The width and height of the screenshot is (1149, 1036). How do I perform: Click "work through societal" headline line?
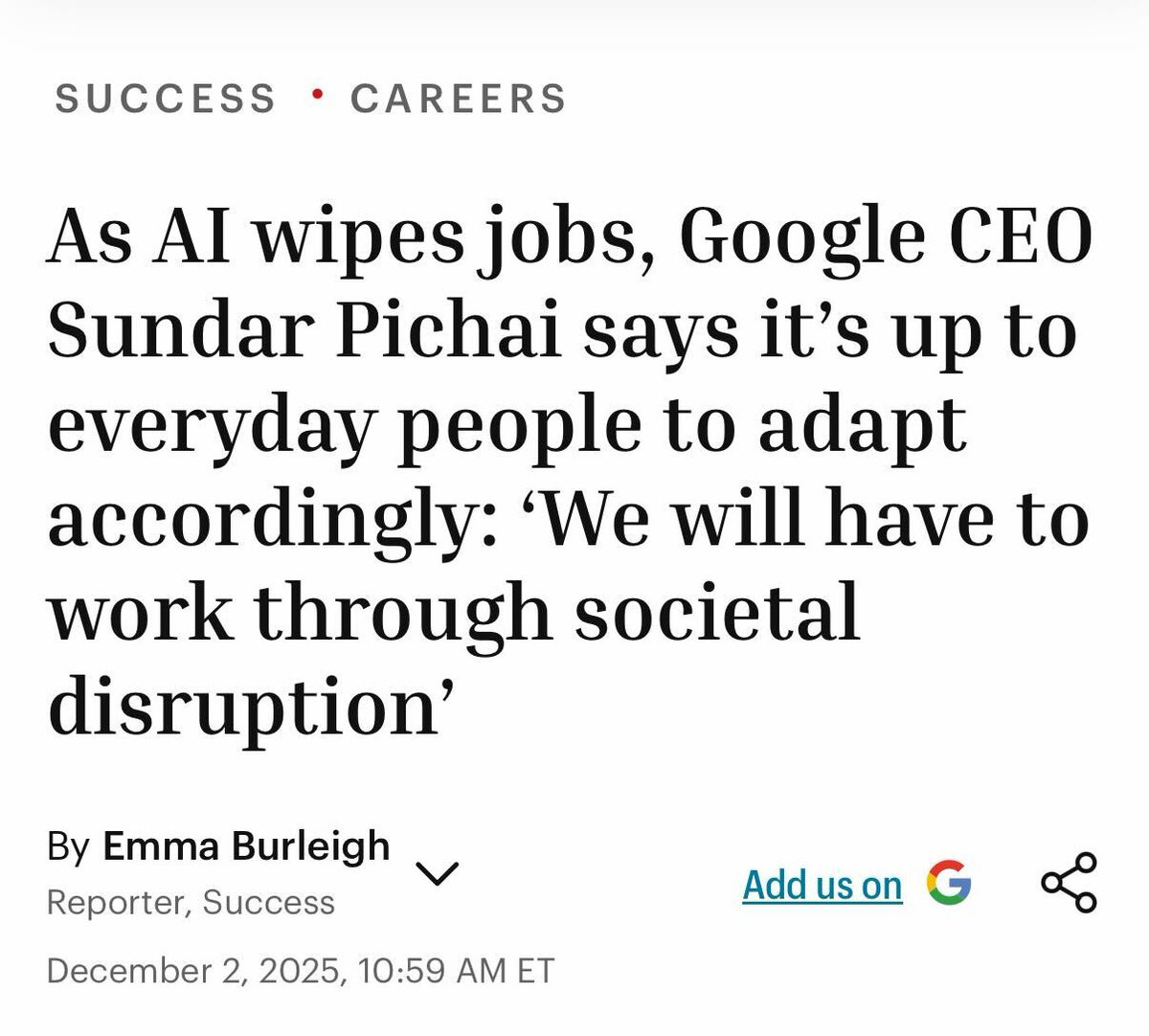pos(454,613)
